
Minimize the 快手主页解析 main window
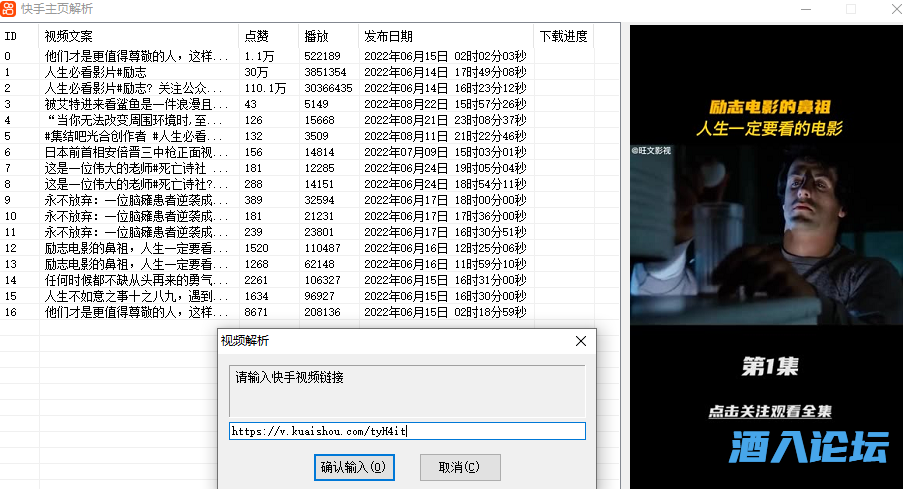click(805, 9)
